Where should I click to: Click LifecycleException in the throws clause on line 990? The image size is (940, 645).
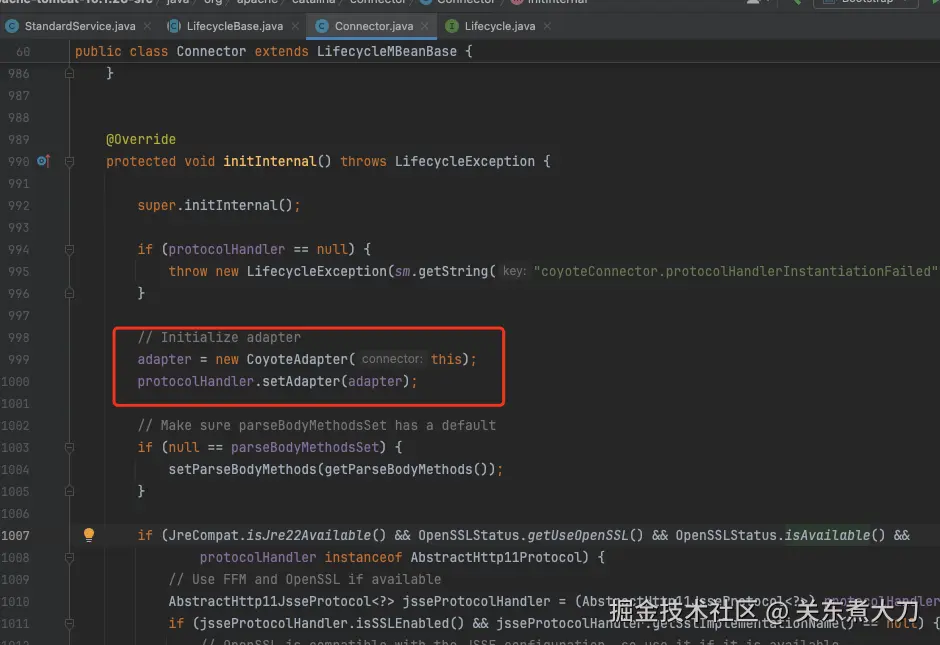click(465, 161)
